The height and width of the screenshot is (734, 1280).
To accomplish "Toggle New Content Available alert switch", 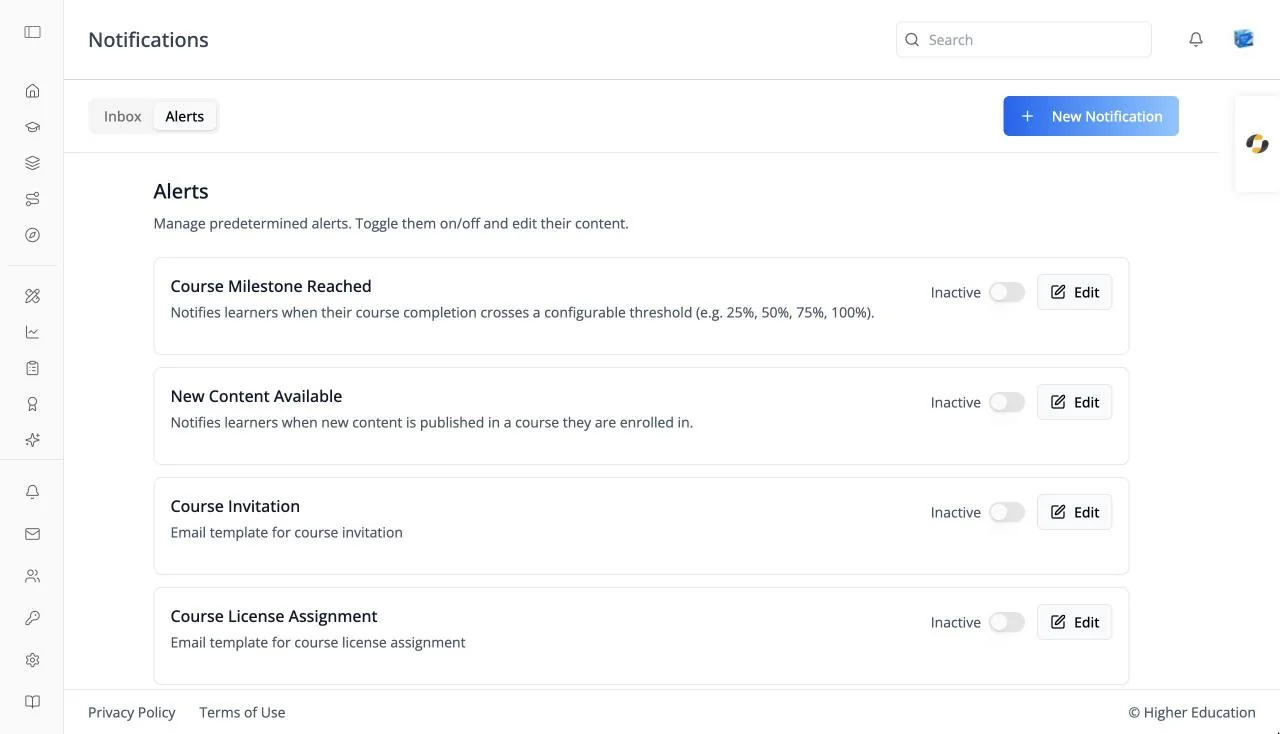I will point(1007,402).
